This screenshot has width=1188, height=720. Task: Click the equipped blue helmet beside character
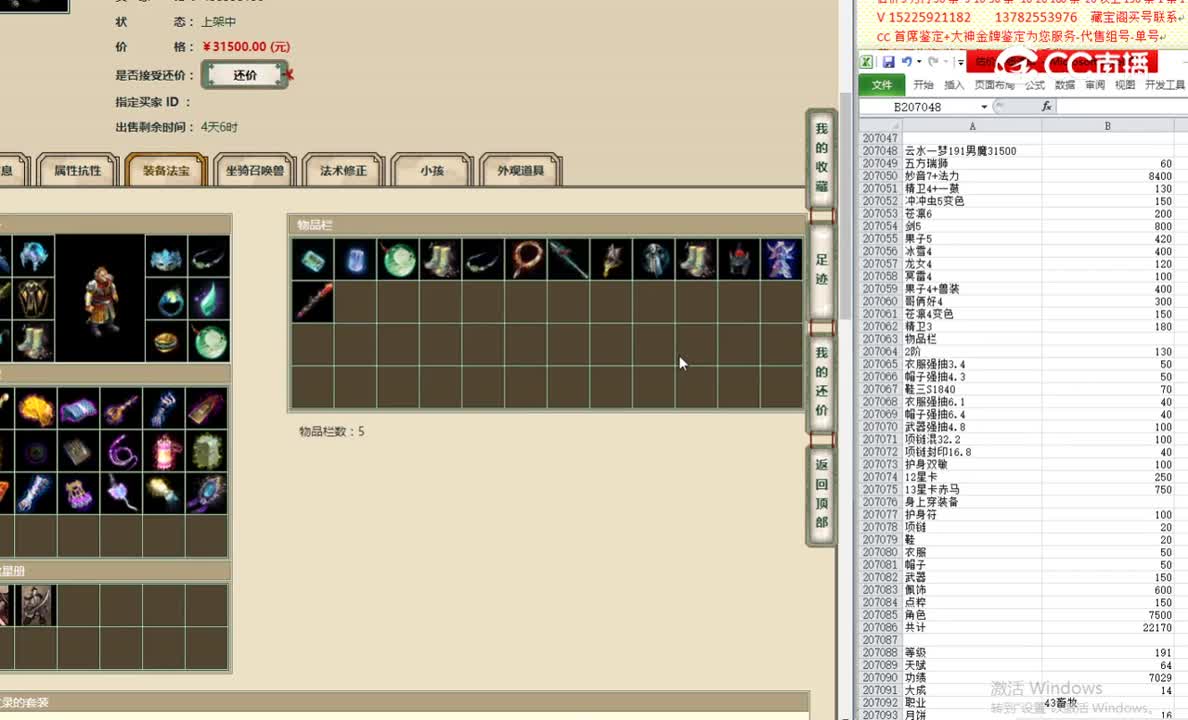[x=34, y=256]
